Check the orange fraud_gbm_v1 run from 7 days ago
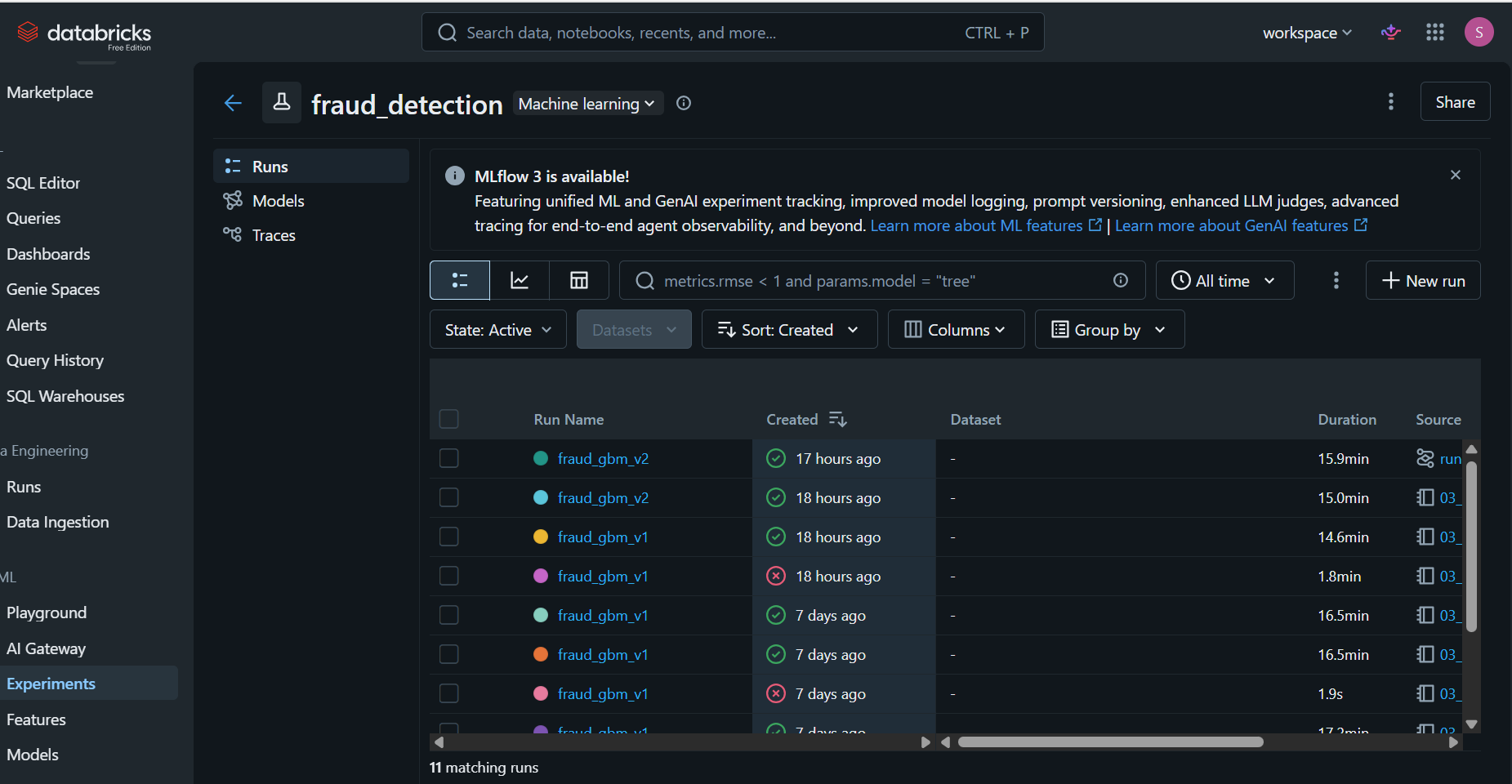This screenshot has width=1512, height=784. 448,654
